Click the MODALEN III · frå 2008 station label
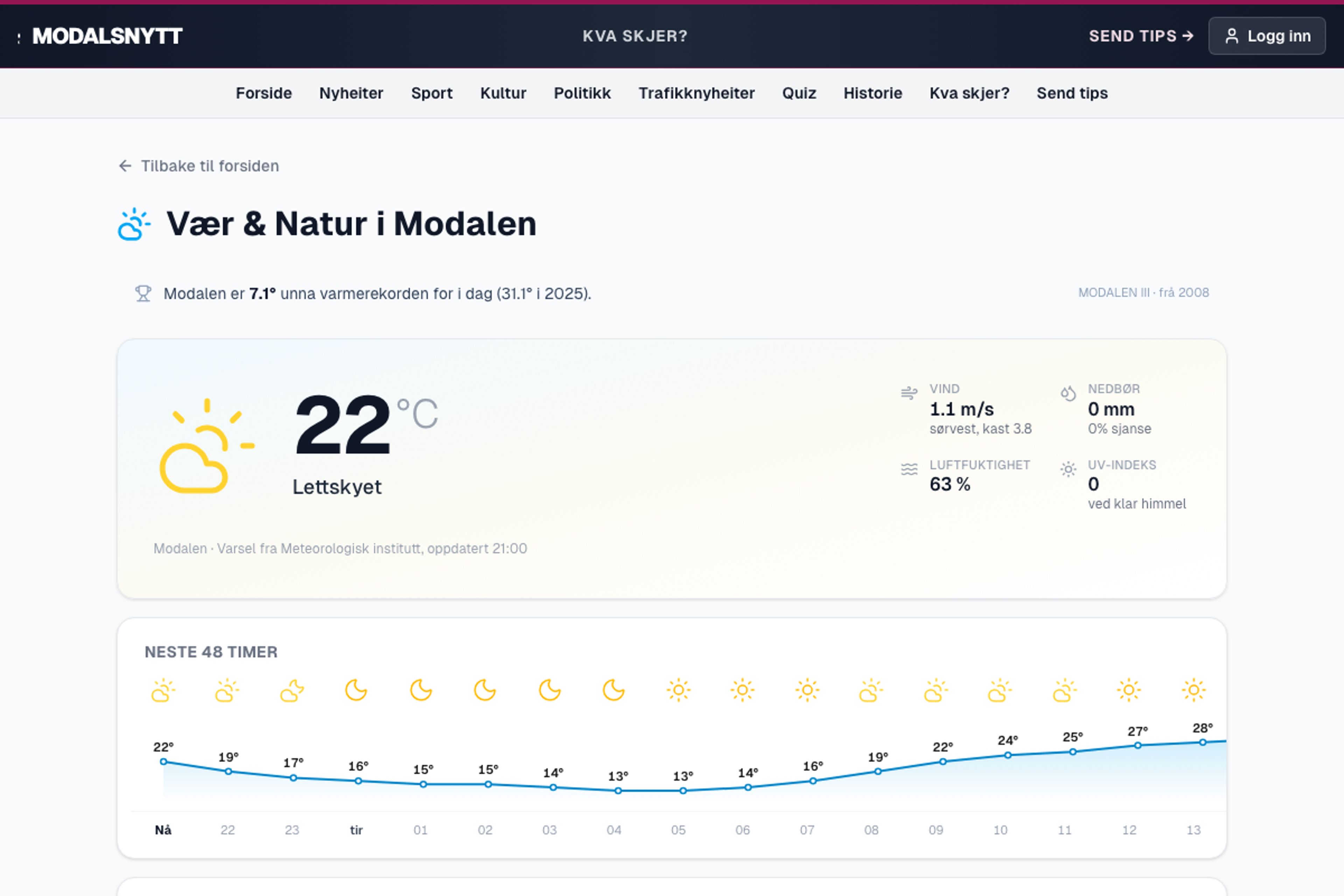Viewport: 1344px width, 896px height. (1143, 293)
